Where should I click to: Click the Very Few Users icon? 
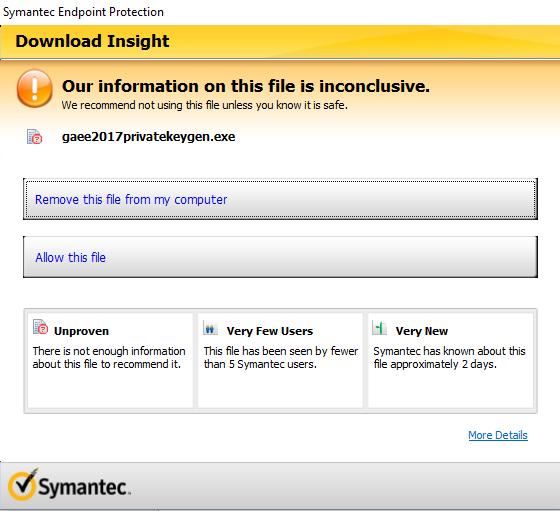(210, 327)
